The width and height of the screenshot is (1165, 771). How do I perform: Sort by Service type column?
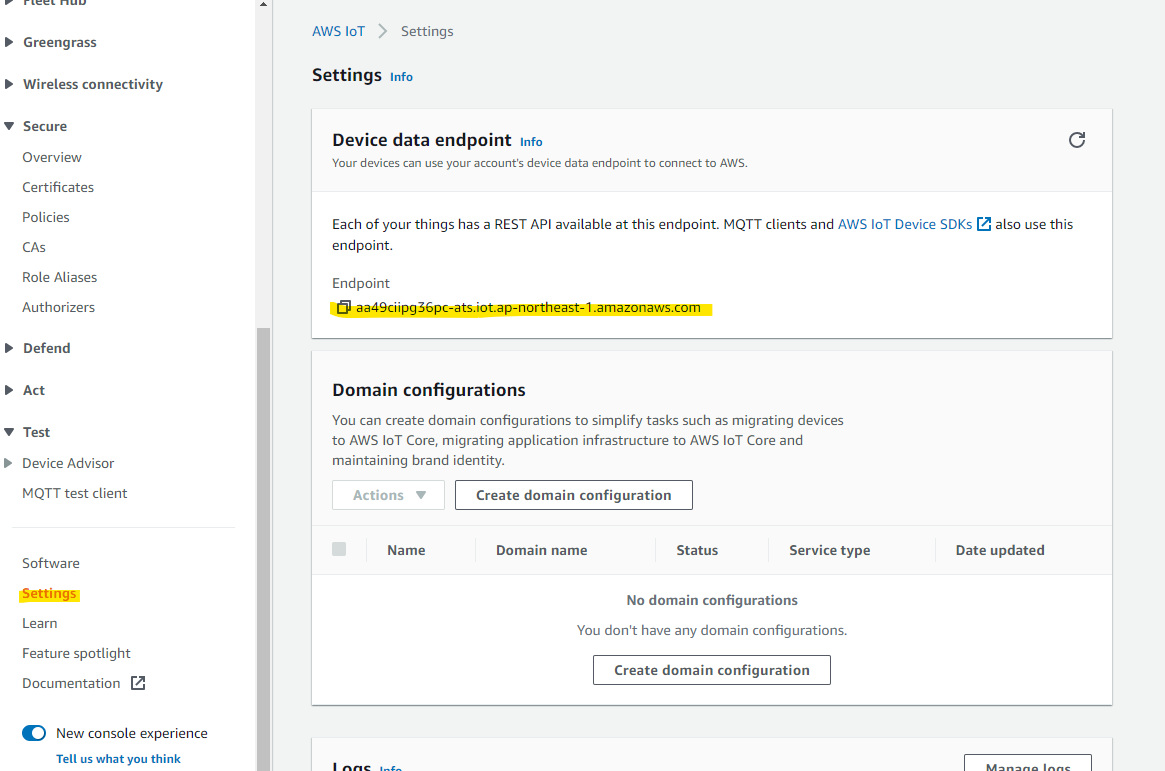click(830, 550)
